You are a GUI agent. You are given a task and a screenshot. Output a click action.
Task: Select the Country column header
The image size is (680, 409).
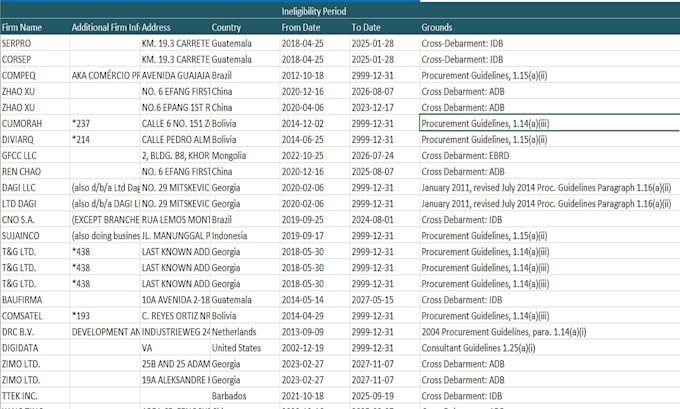pos(245,27)
